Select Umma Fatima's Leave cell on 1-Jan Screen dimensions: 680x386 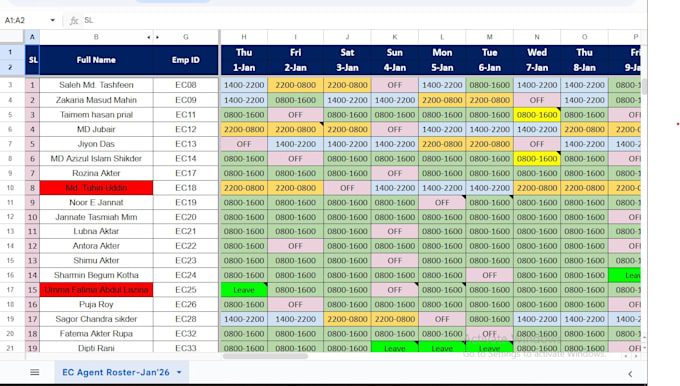(244, 290)
